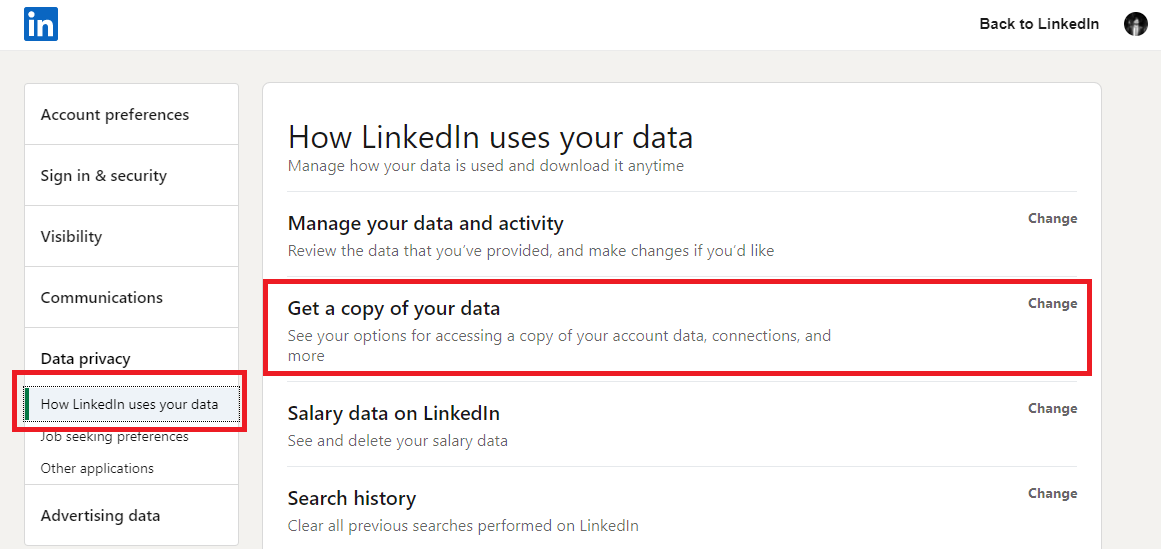Screen dimensions: 1161x549
Task: Expand the Advertising data section
Action: [x=101, y=516]
